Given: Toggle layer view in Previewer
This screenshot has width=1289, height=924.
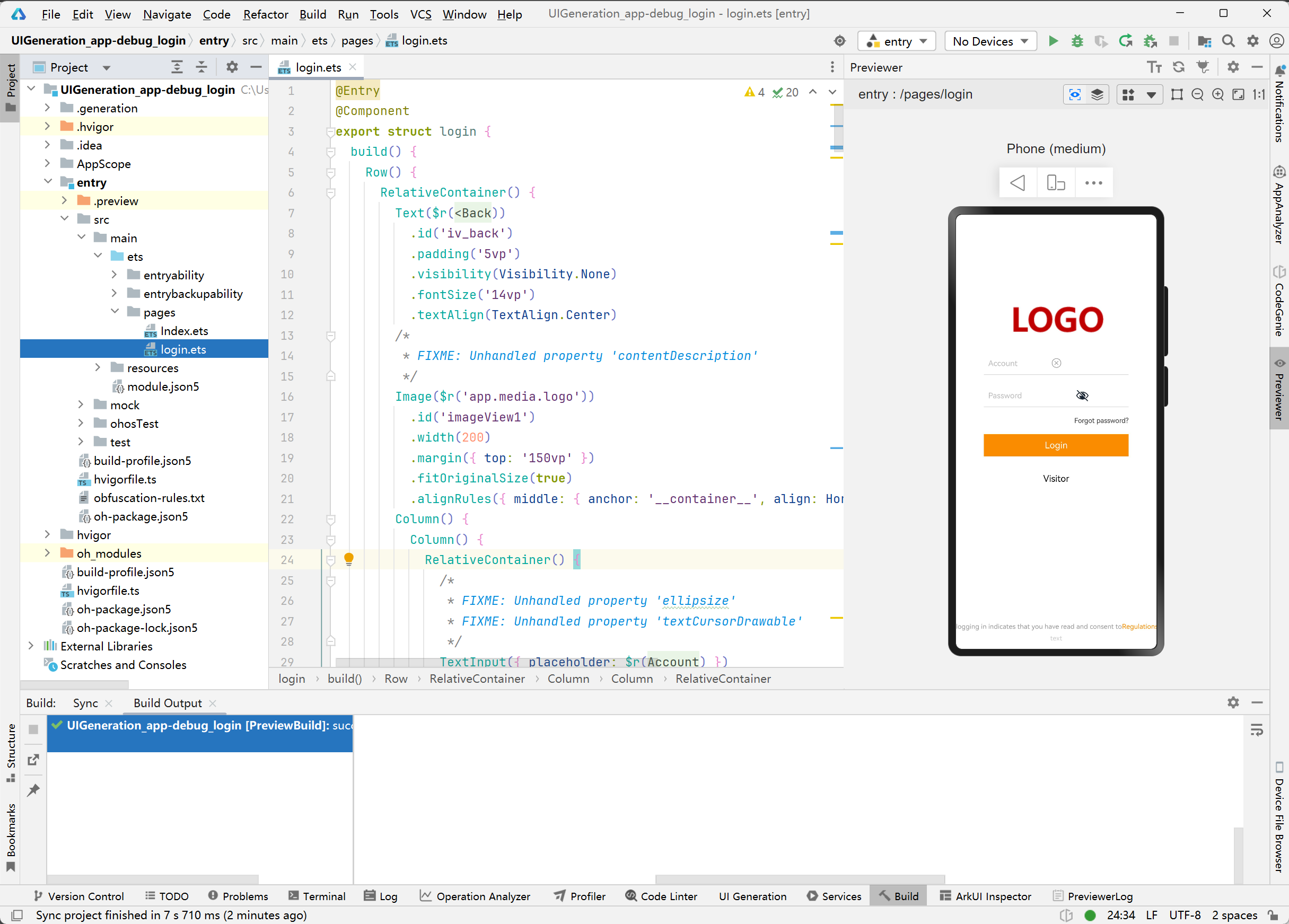Looking at the screenshot, I should pos(1097,94).
